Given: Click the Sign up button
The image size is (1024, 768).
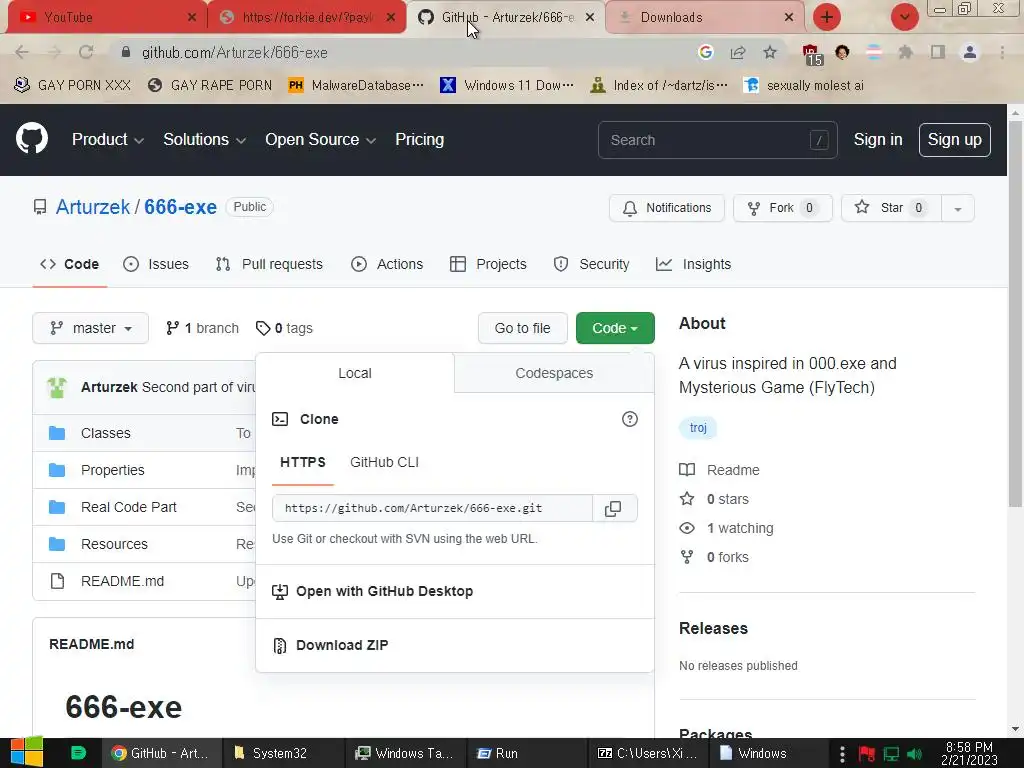Looking at the screenshot, I should [x=955, y=140].
